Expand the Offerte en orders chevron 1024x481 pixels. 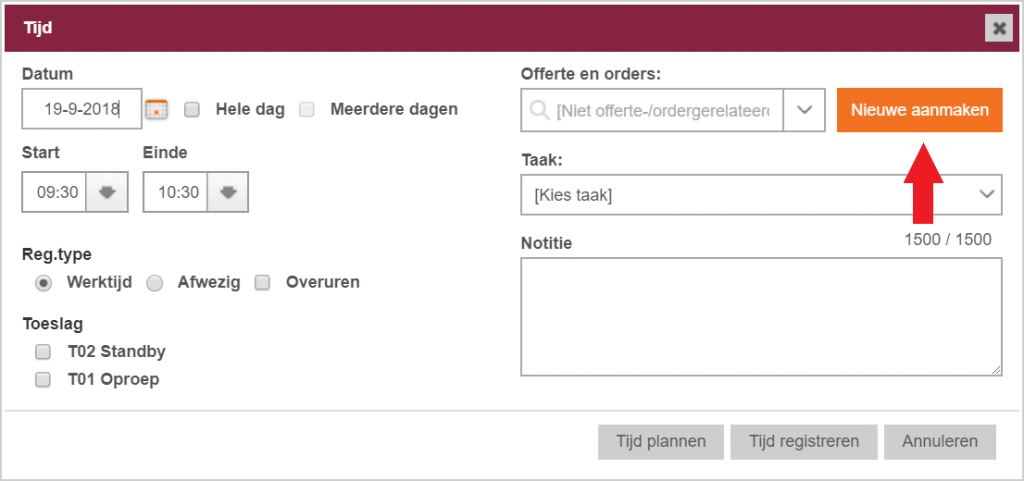(805, 110)
